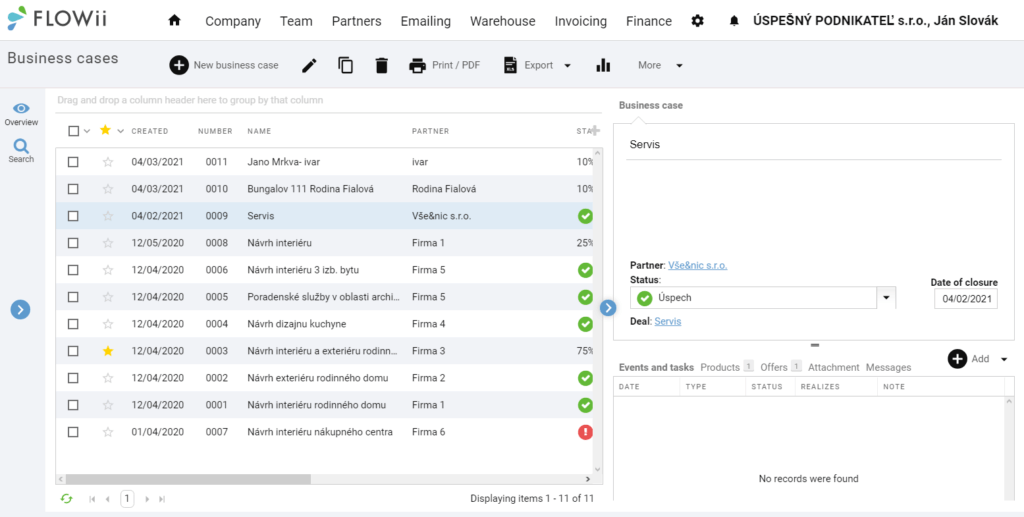
Task: Star the Bungalov 111 Rodina Fialová row
Action: point(108,189)
